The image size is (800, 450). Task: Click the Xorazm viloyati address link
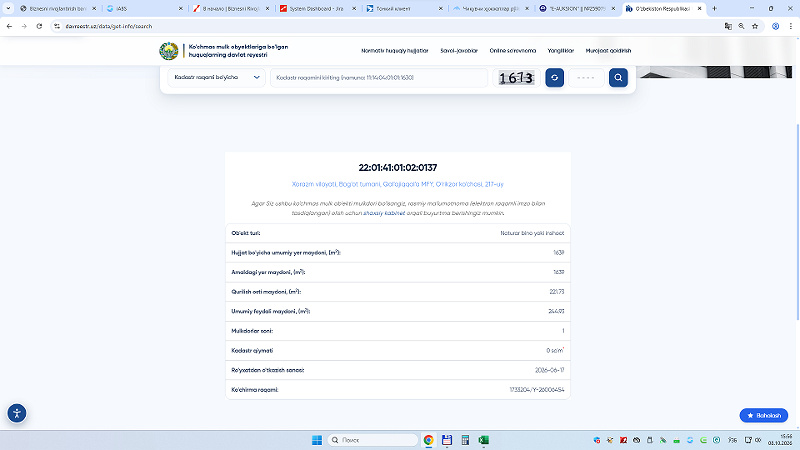[x=397, y=184]
